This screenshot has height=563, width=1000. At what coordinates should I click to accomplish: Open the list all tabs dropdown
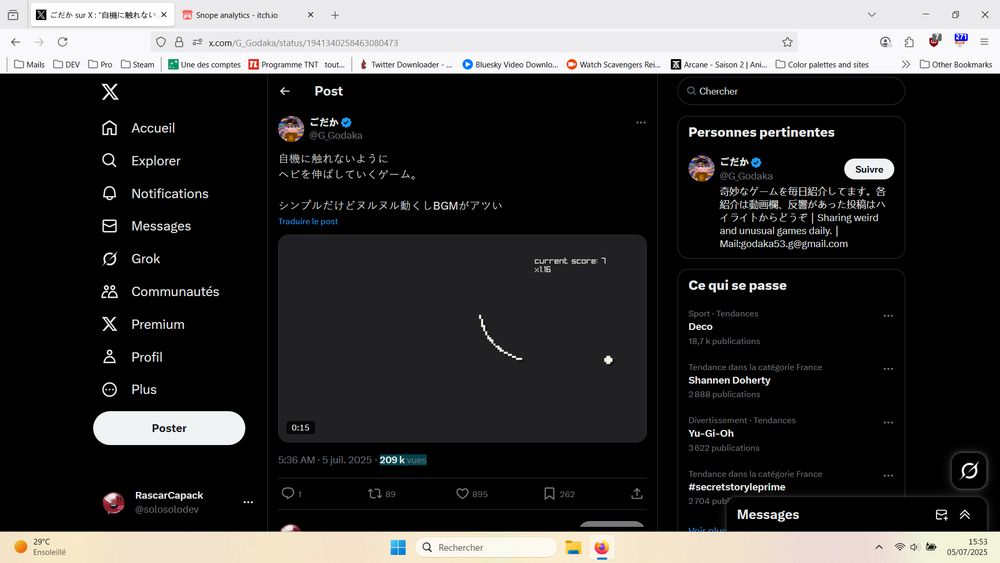pyautogui.click(x=871, y=15)
